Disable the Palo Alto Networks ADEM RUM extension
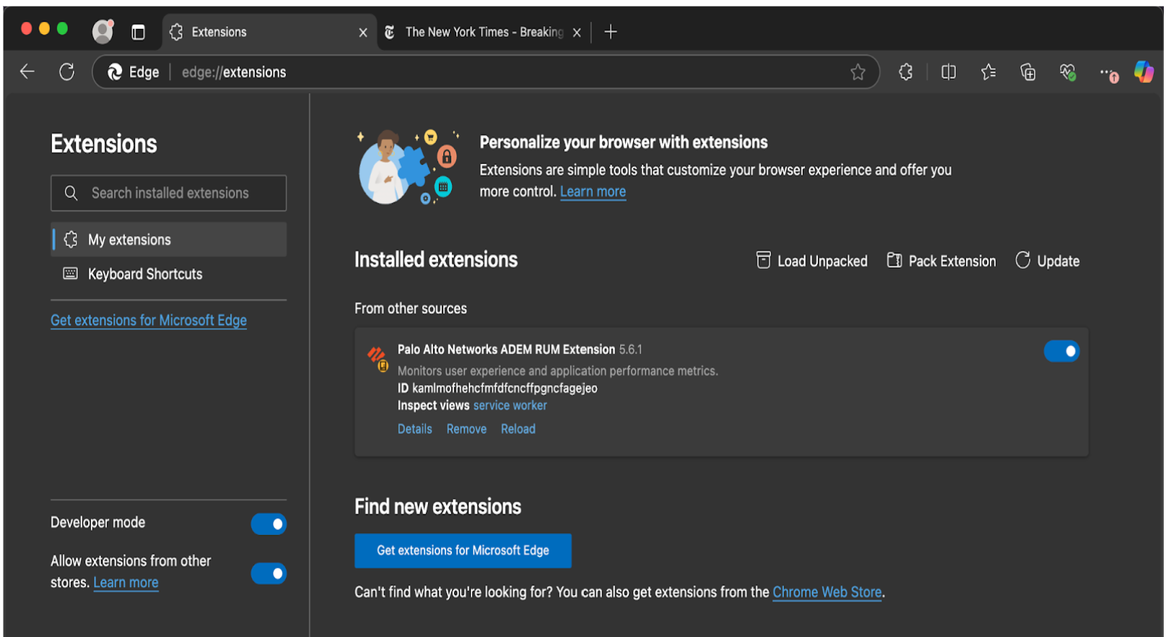Viewport: 1166px width, 637px height. (1061, 351)
